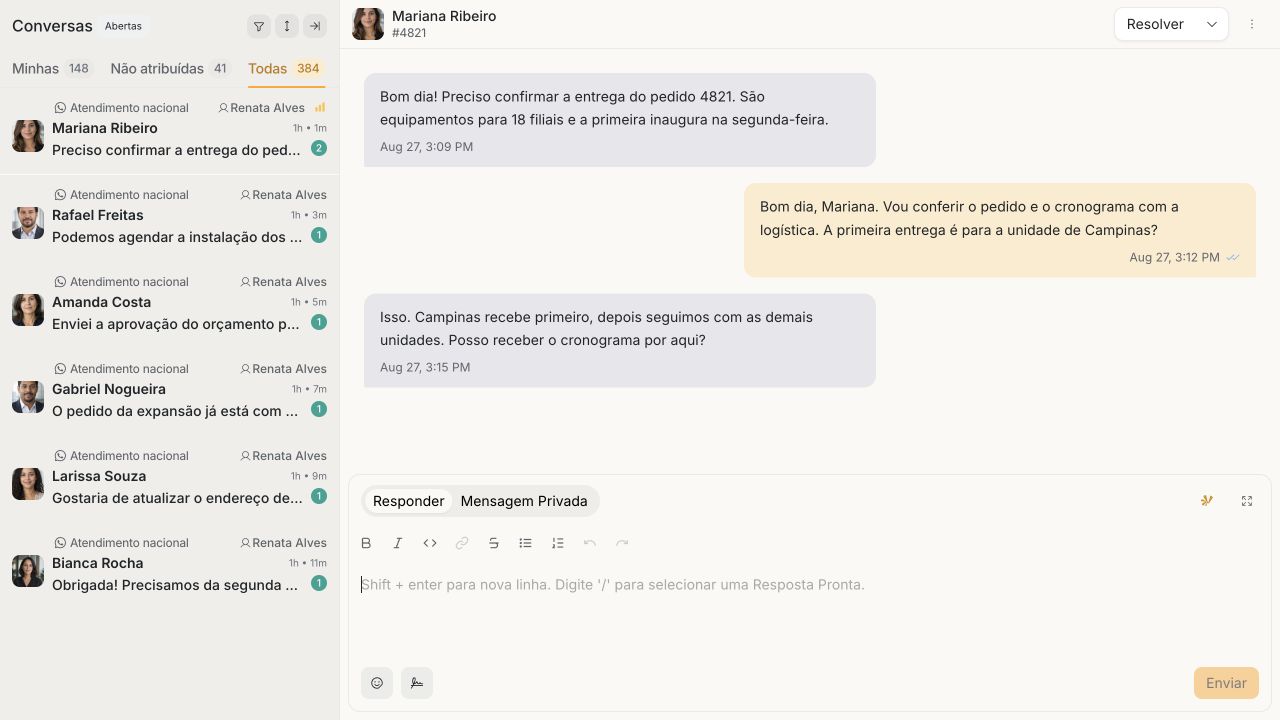Click the priority bars icon on Mariana's conversation
The width and height of the screenshot is (1280, 720).
click(x=320, y=107)
